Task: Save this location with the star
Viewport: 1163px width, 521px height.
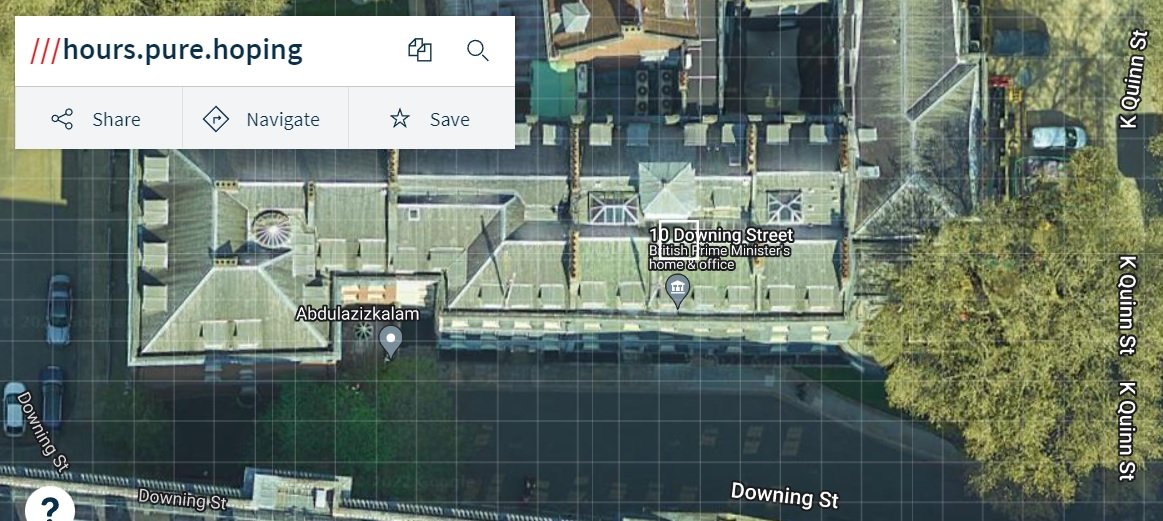Action: (x=432, y=119)
